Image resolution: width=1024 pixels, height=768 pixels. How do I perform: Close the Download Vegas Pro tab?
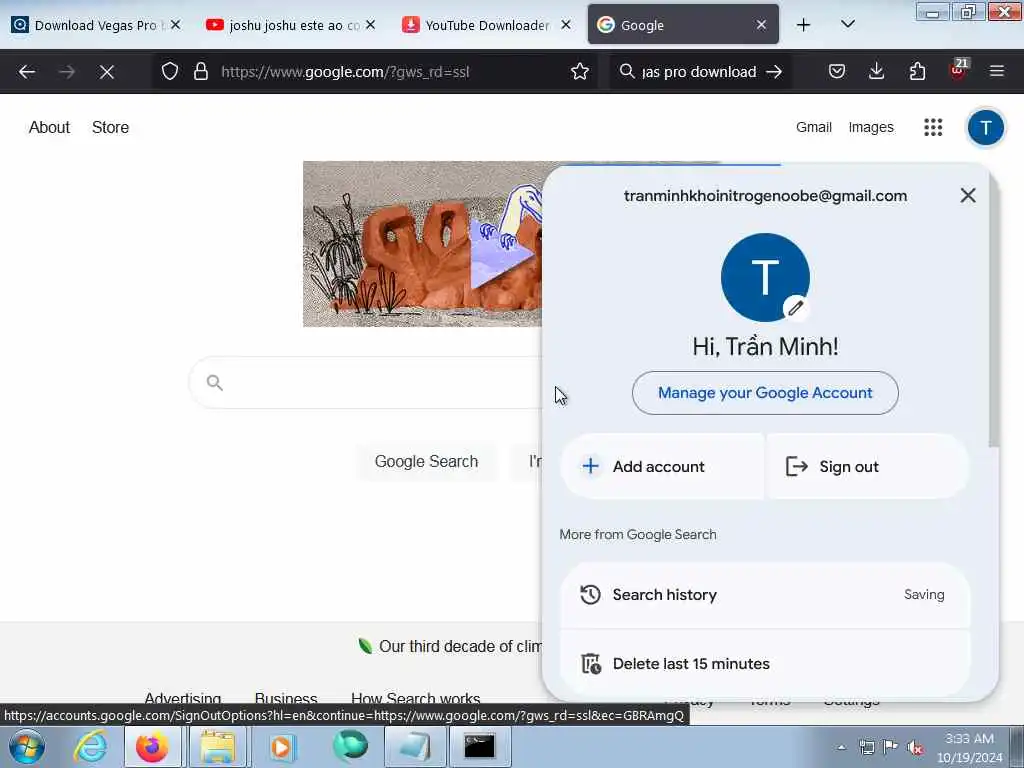click(175, 25)
